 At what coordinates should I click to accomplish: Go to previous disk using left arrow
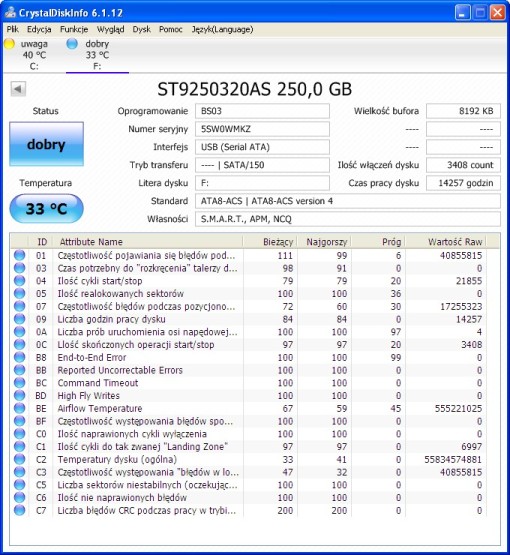18,89
